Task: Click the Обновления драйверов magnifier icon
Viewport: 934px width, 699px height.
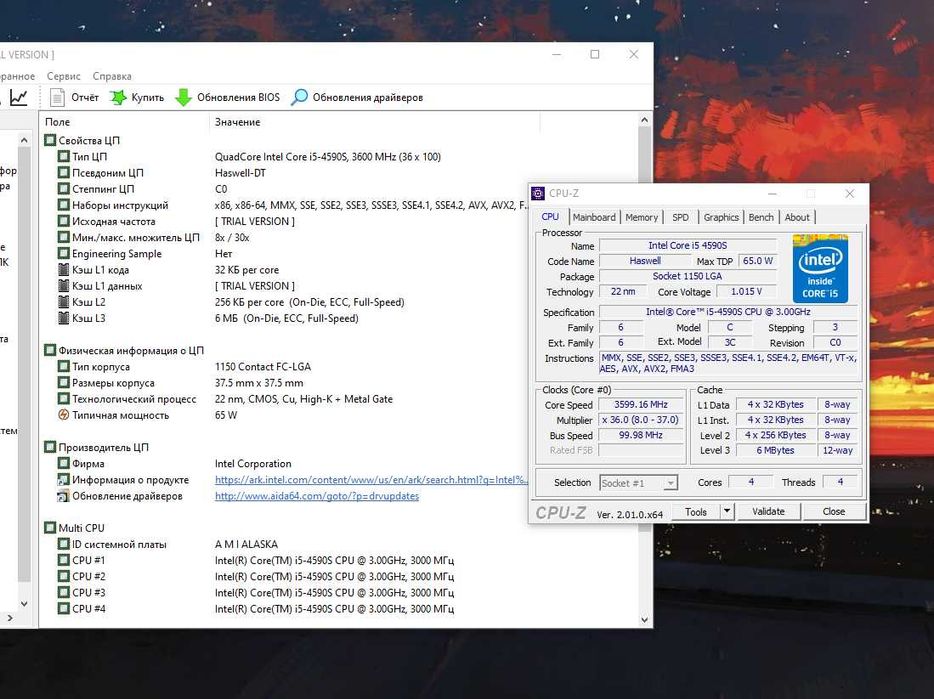Action: click(x=299, y=97)
